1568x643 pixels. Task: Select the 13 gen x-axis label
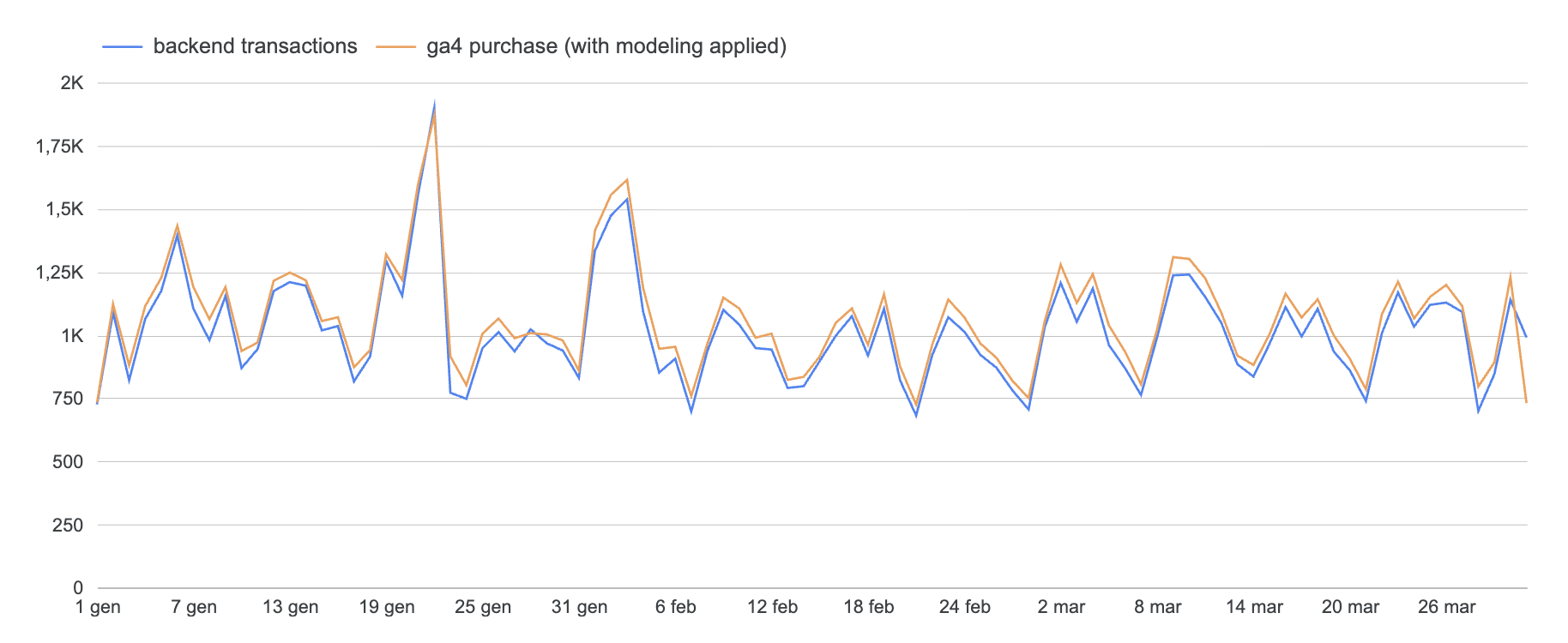click(x=290, y=607)
